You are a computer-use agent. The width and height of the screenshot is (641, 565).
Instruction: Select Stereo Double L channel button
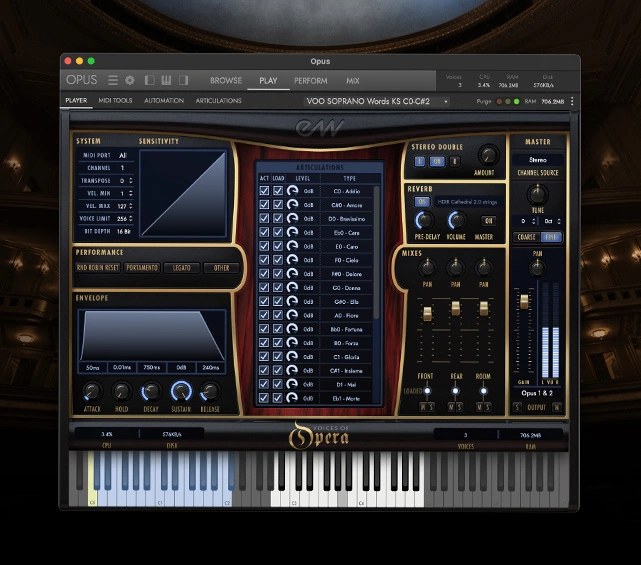pos(419,161)
